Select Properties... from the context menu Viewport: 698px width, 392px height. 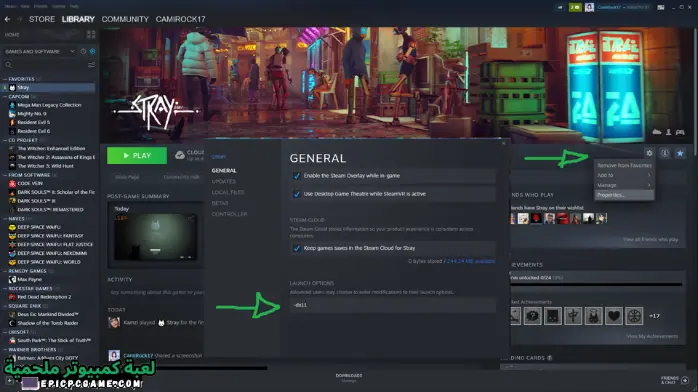624,195
